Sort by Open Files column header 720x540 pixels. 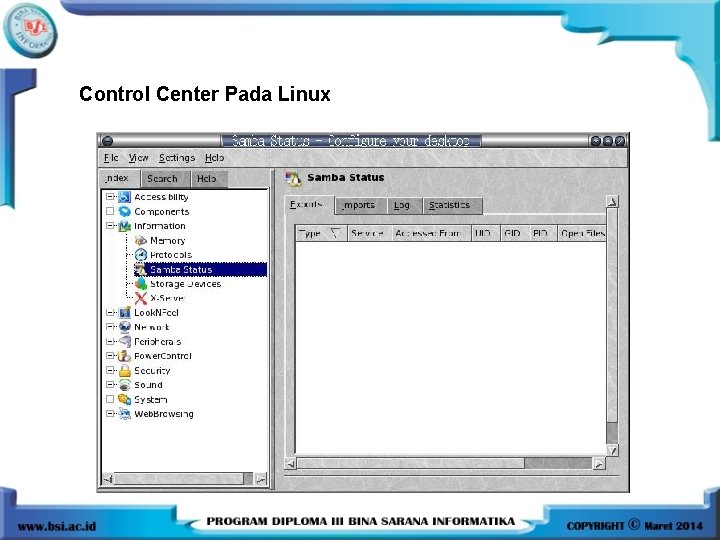click(x=582, y=233)
